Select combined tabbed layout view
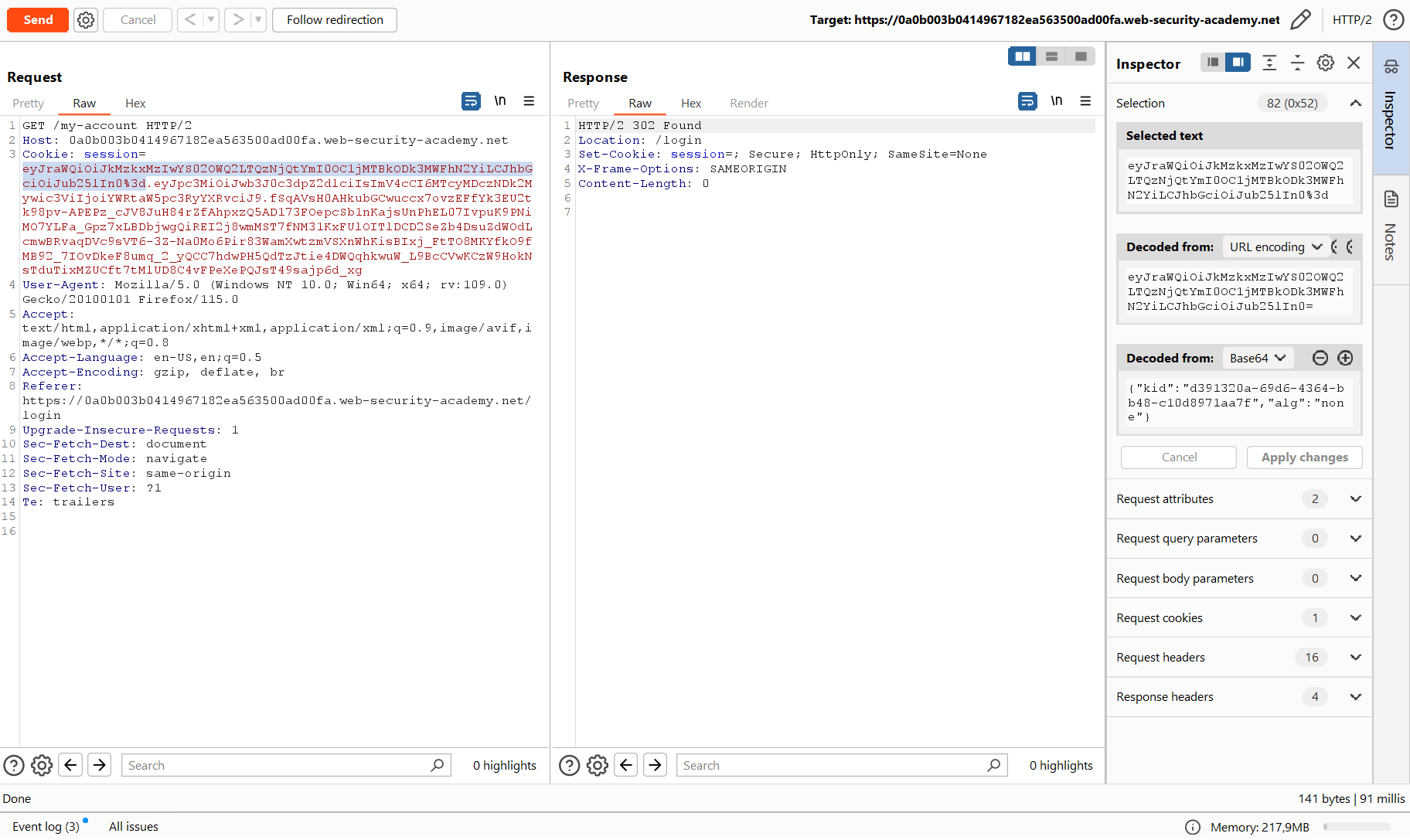 [x=1081, y=56]
